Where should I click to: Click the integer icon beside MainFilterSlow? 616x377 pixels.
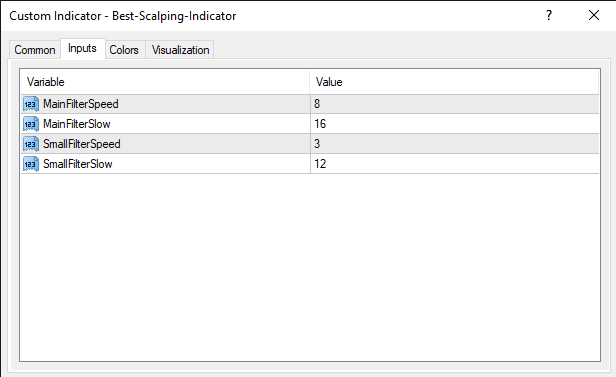tap(31, 124)
